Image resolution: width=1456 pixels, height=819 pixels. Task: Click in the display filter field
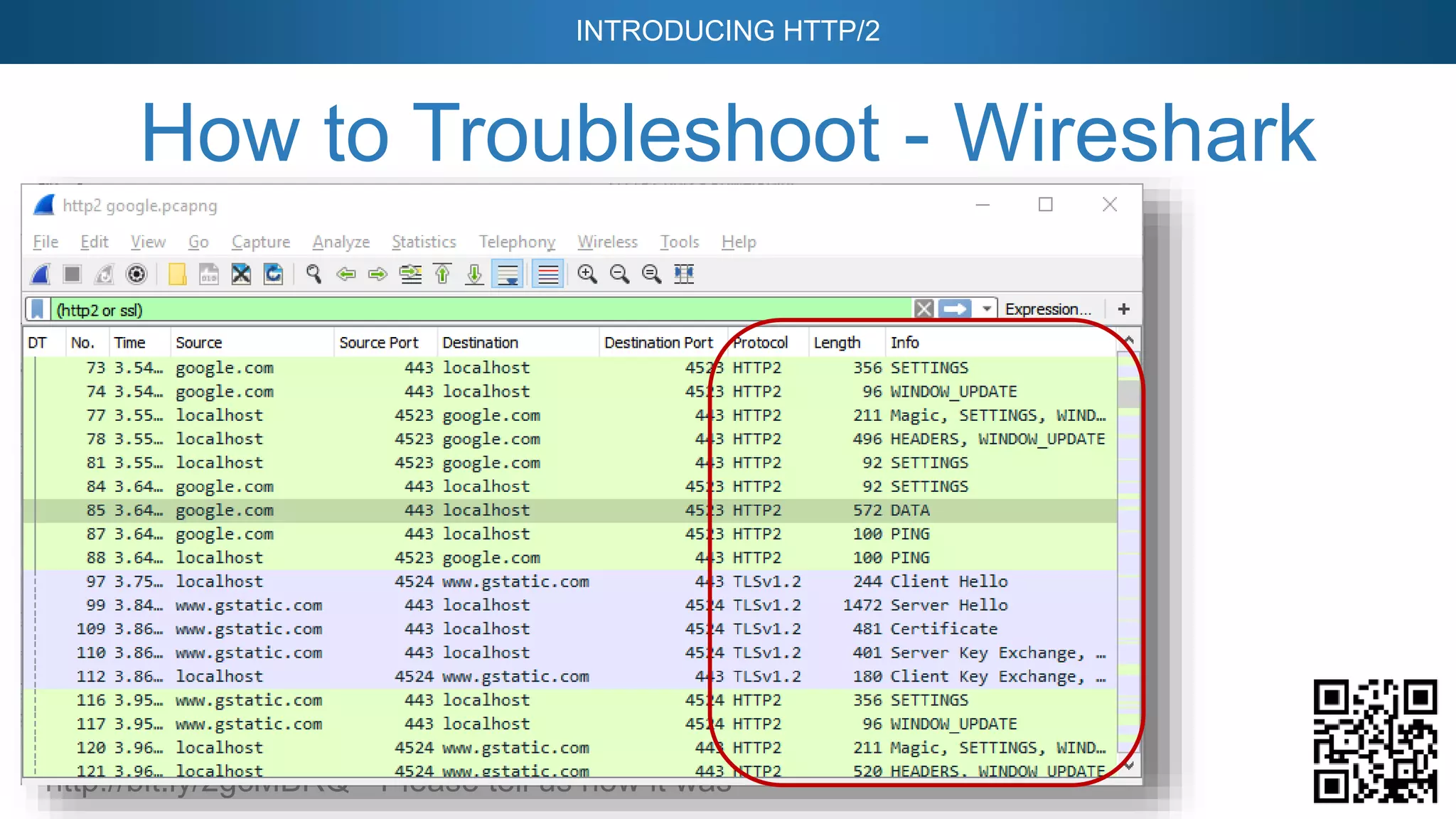point(481,309)
